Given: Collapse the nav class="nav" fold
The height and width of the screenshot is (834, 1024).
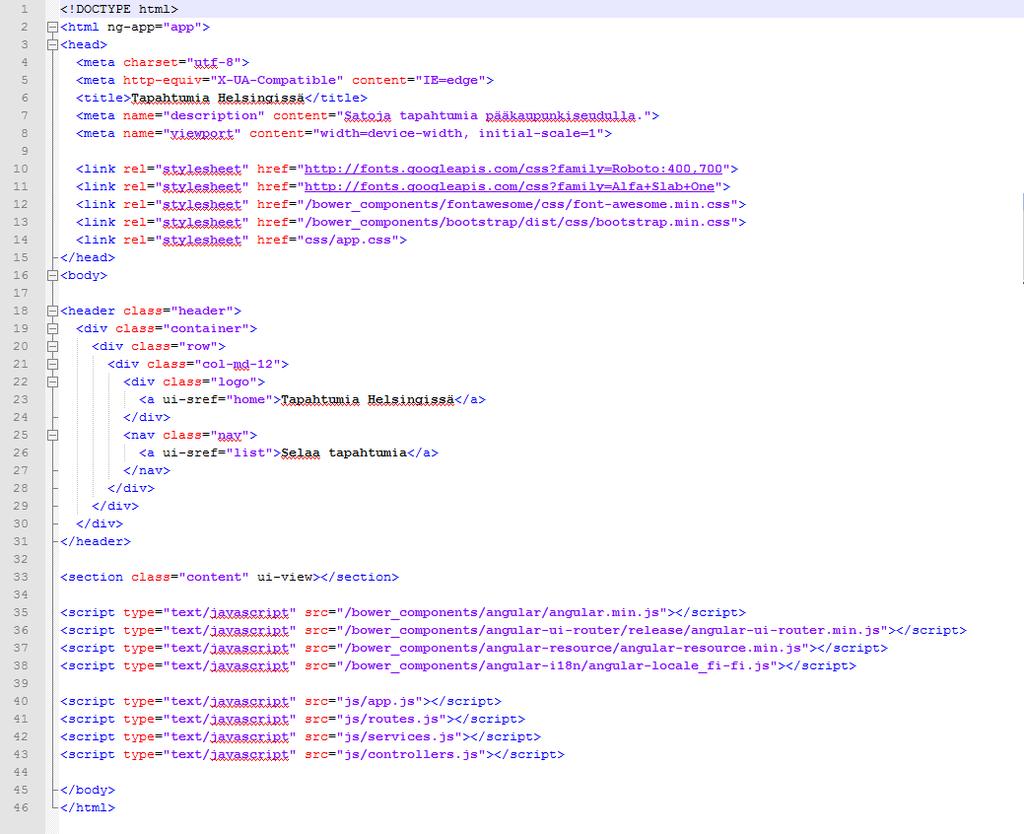Looking at the screenshot, I should [52, 435].
